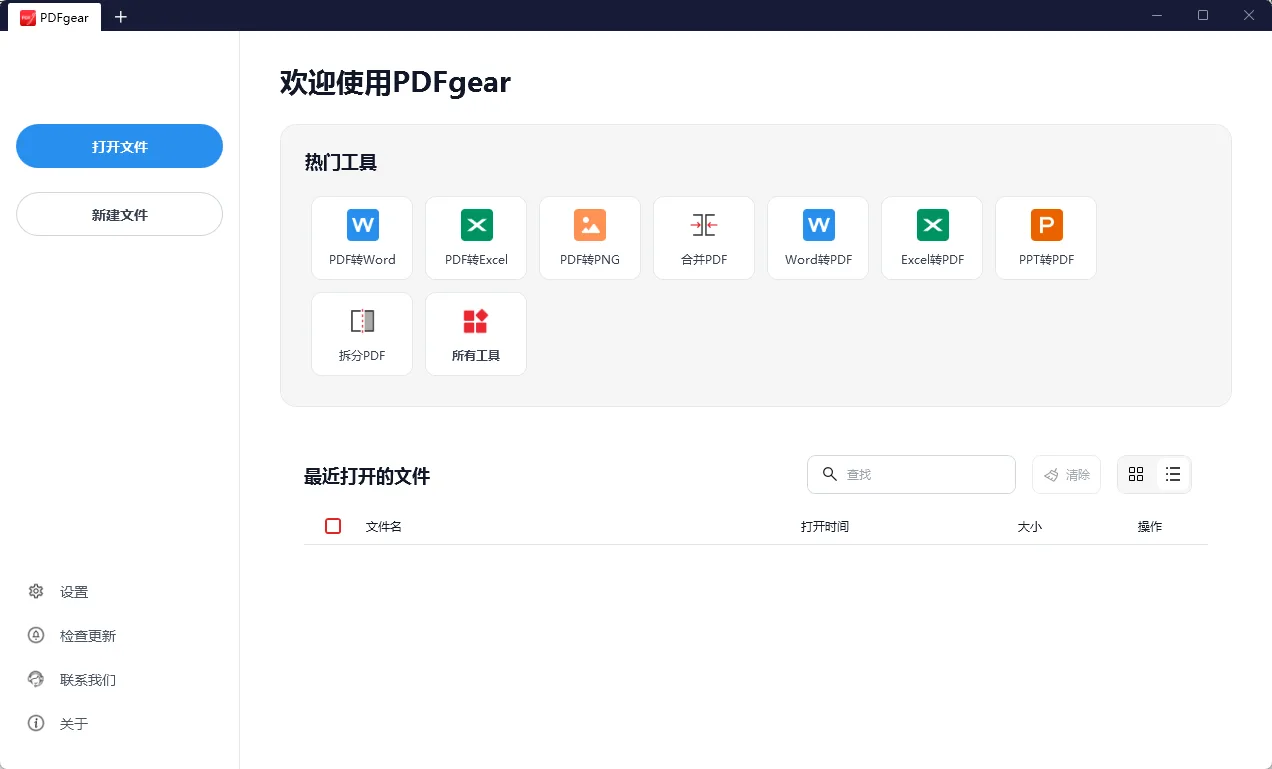Click the 新建文件 button
Viewport: 1272px width, 769px height.
tap(119, 214)
